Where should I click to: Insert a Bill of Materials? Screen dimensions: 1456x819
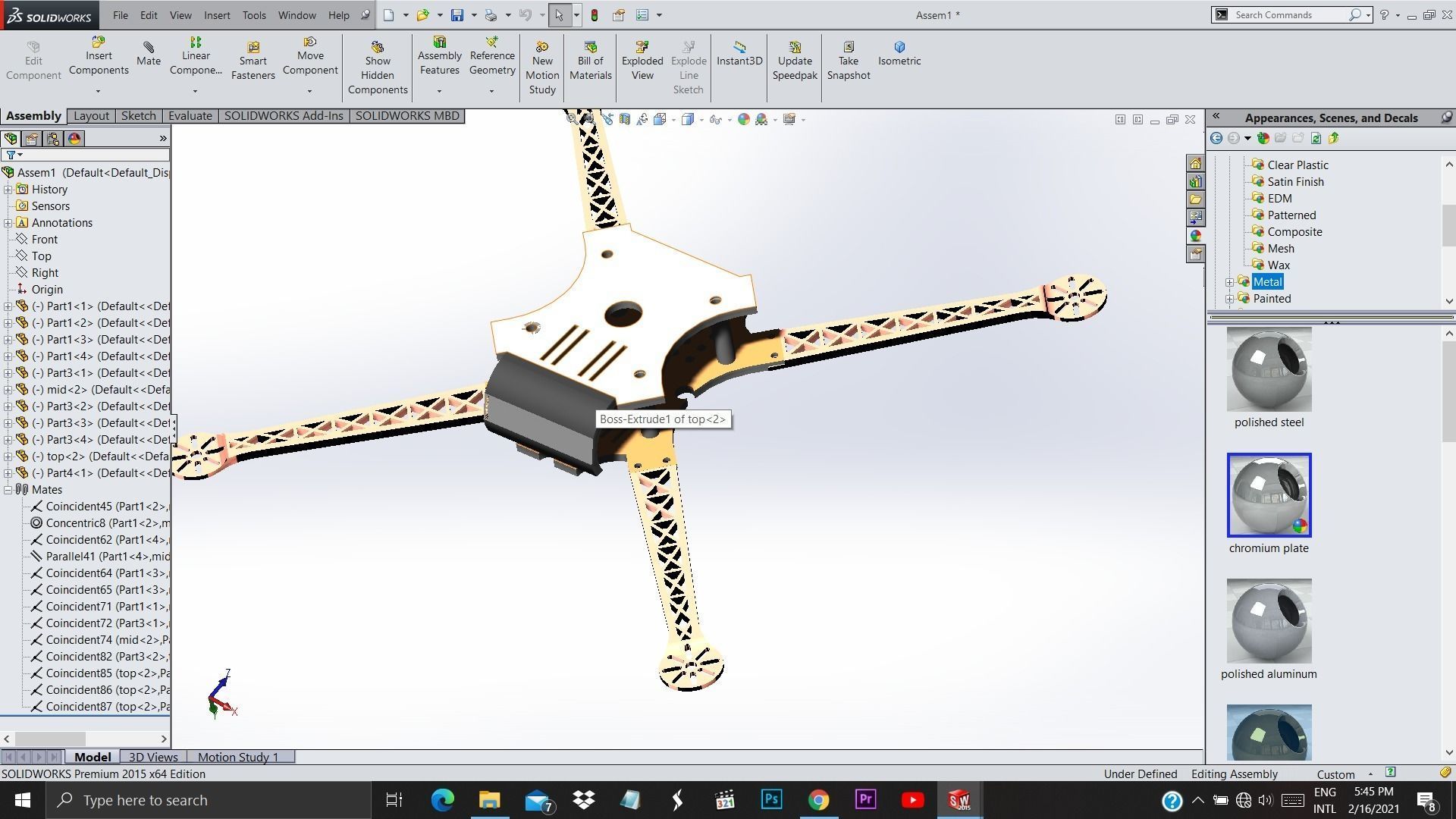(591, 61)
